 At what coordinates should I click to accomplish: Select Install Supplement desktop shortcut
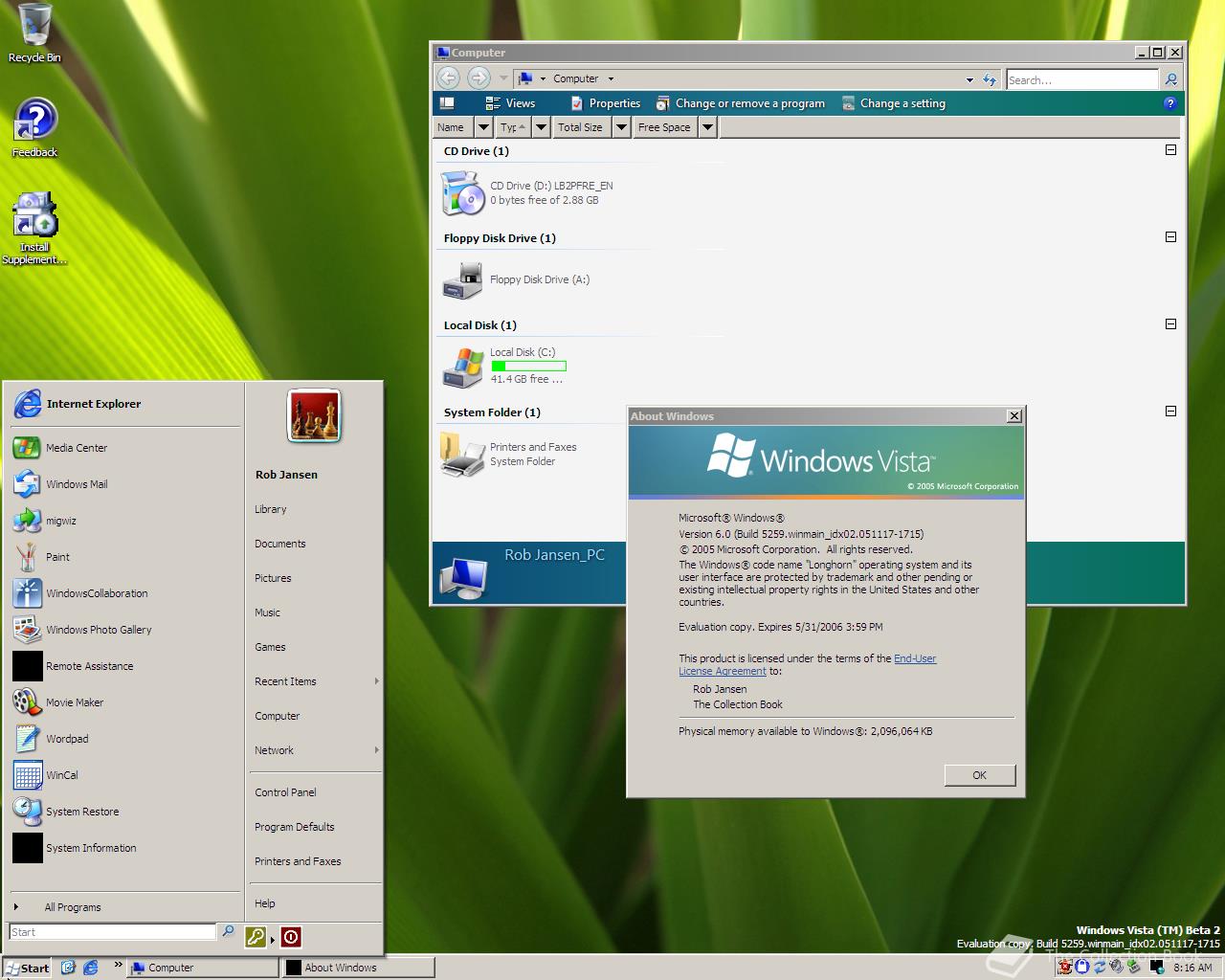point(34,230)
